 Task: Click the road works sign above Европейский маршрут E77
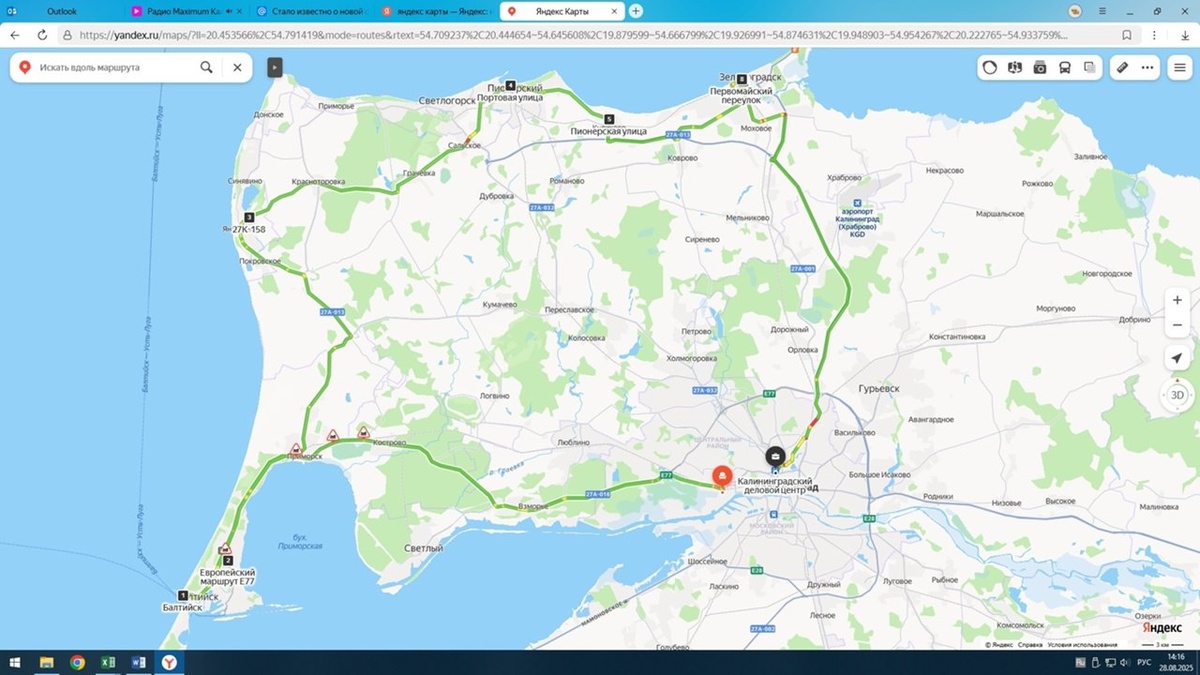pos(226,547)
